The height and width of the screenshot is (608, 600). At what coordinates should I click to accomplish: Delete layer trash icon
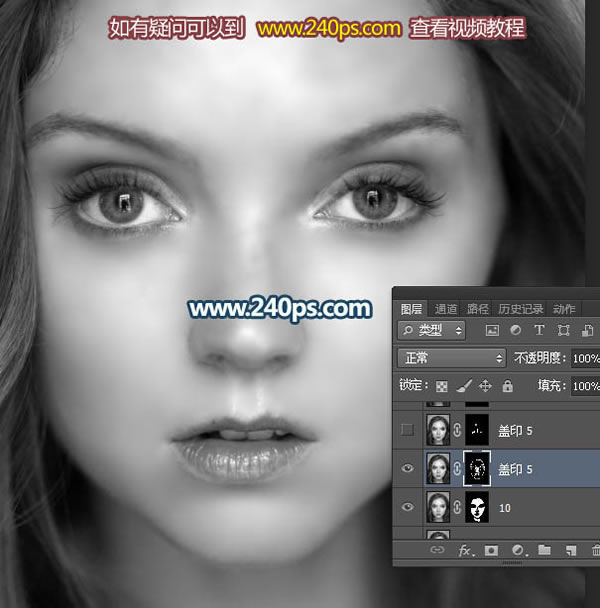pyautogui.click(x=595, y=550)
